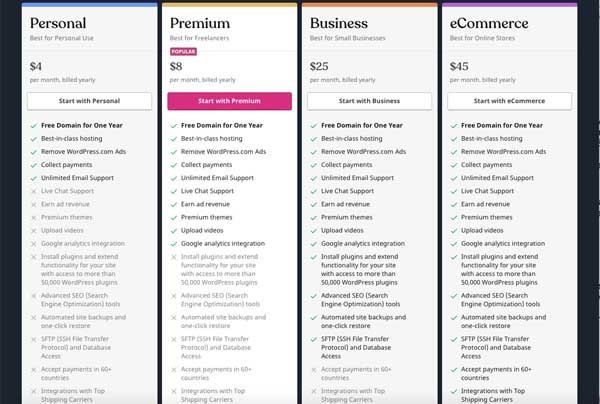Click checkmark beside Business Install plugins feature
600x404 pixels.
(314, 257)
